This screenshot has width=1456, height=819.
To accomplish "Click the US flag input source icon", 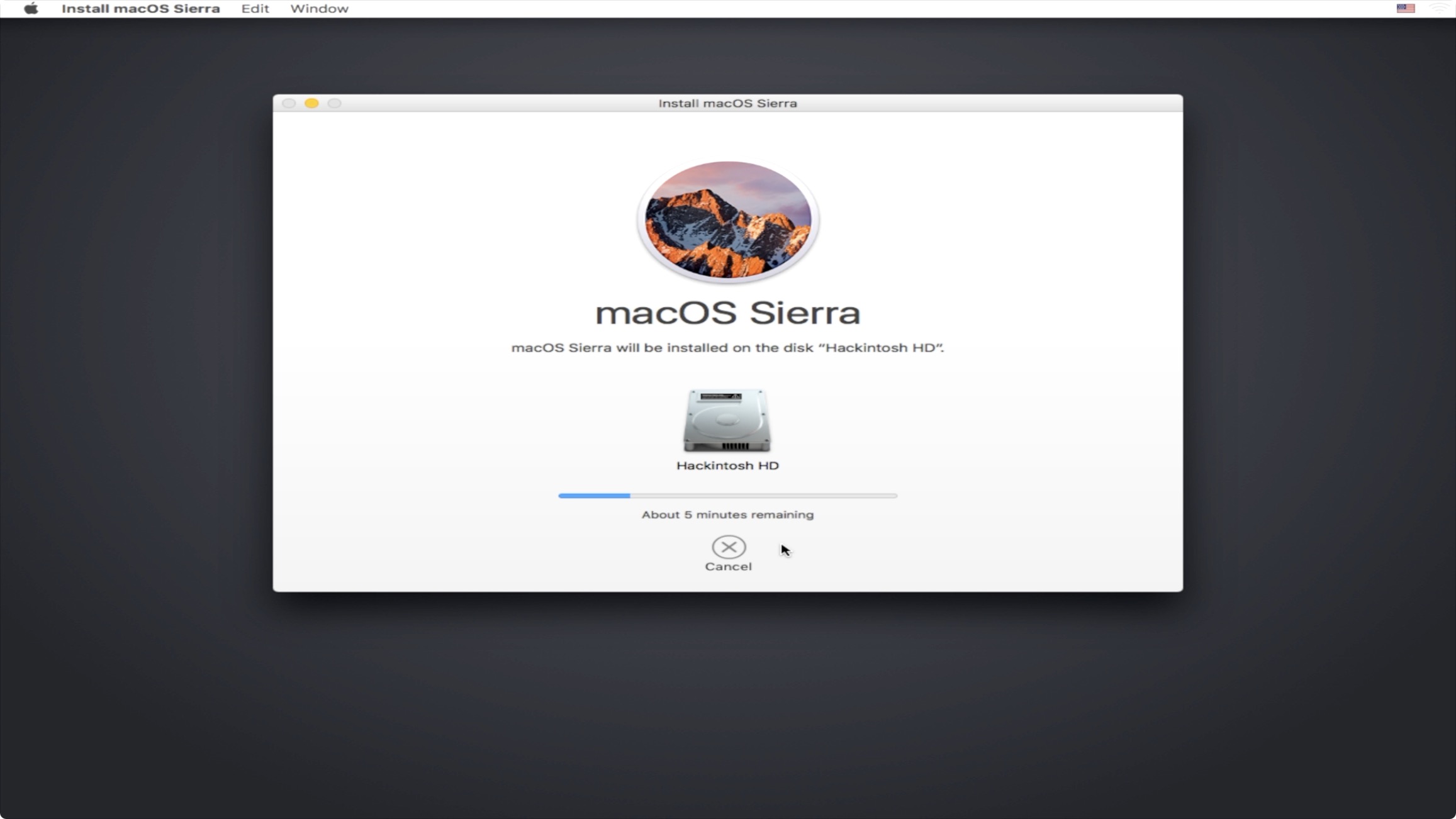I will coord(1405,9).
